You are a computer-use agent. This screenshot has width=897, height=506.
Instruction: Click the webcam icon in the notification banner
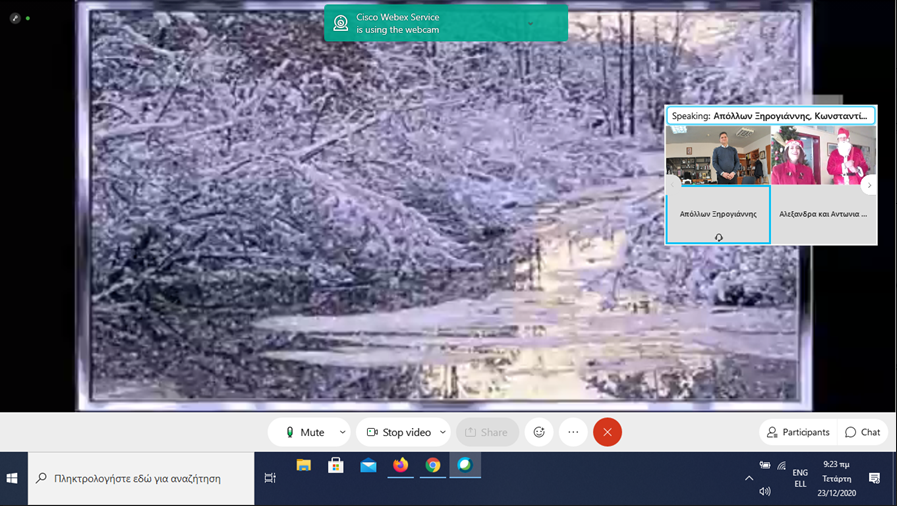click(341, 23)
